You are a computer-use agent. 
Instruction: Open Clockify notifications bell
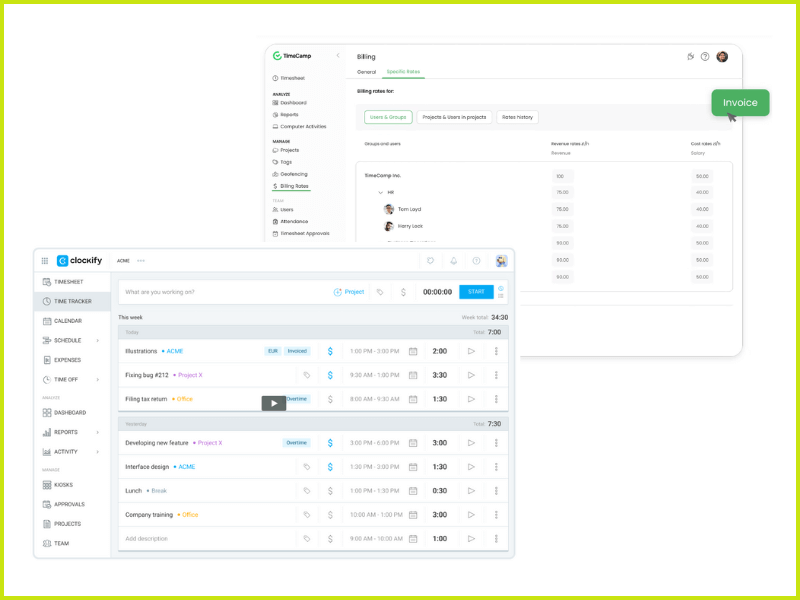(453, 261)
